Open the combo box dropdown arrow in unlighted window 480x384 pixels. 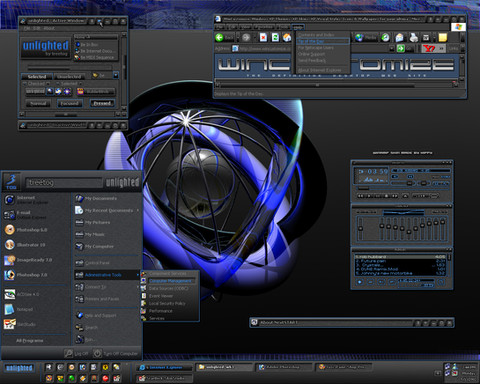click(x=115, y=76)
